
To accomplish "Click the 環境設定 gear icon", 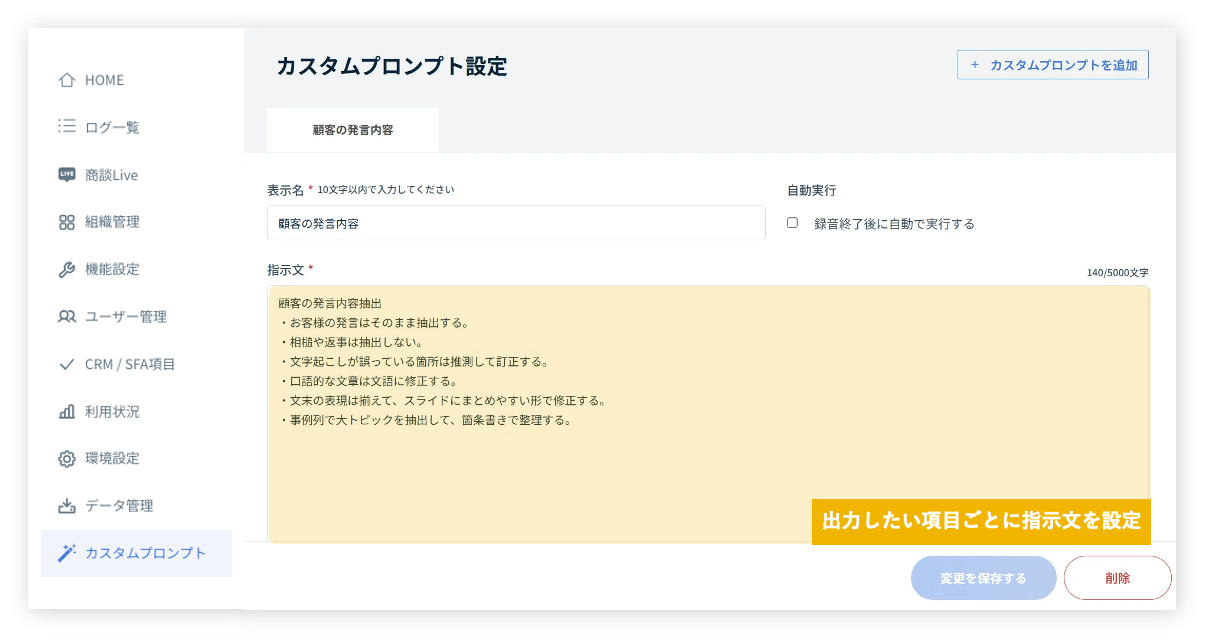I will coord(67,459).
